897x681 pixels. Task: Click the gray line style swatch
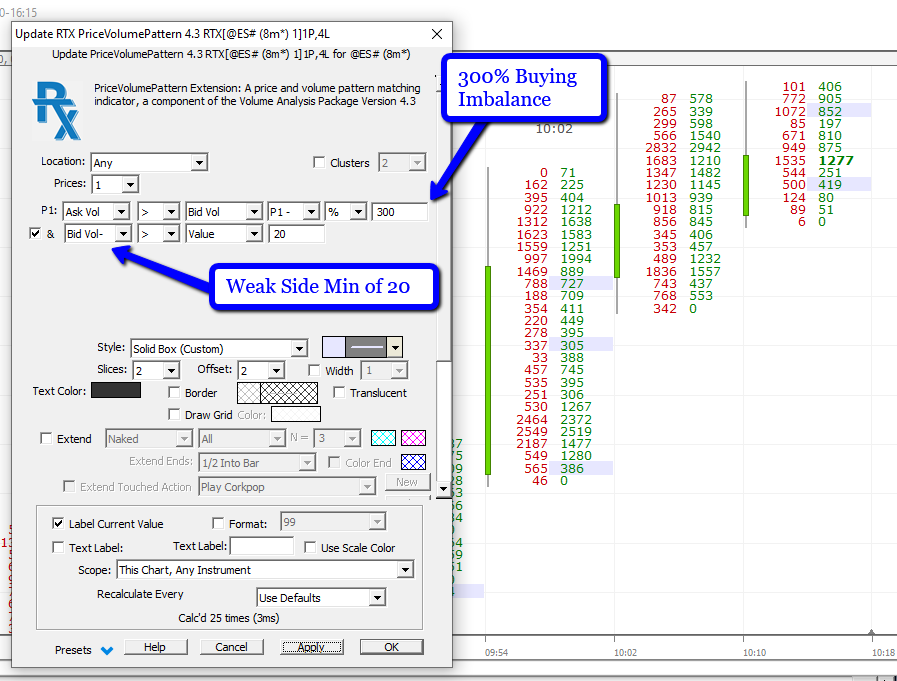(x=366, y=347)
